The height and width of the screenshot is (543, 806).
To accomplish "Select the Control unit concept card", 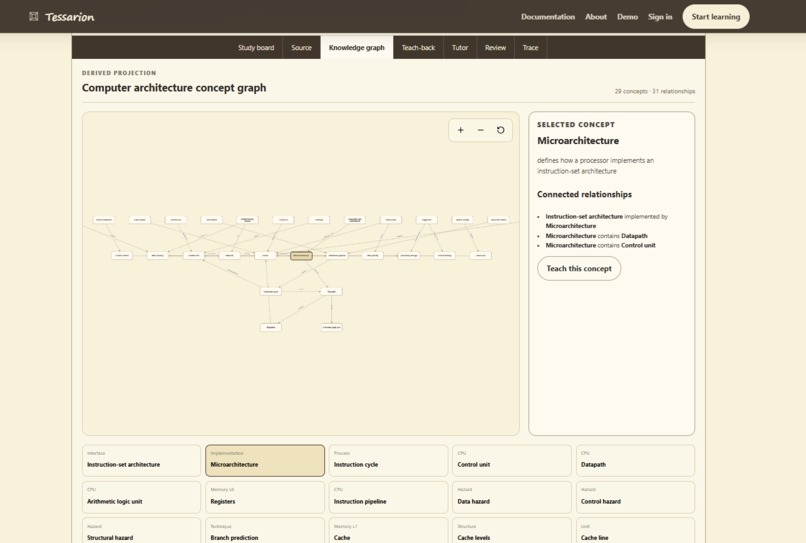I will click(x=512, y=461).
